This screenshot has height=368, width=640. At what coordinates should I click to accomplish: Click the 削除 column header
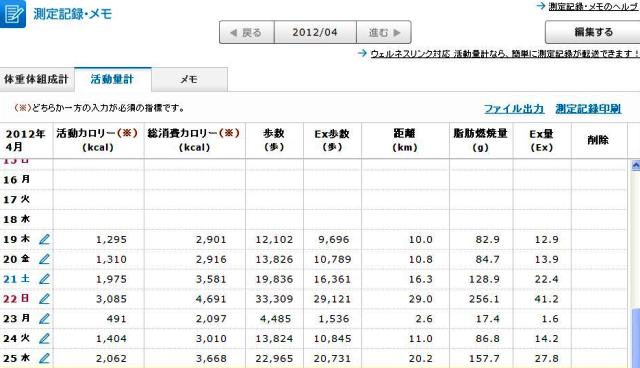click(x=598, y=140)
